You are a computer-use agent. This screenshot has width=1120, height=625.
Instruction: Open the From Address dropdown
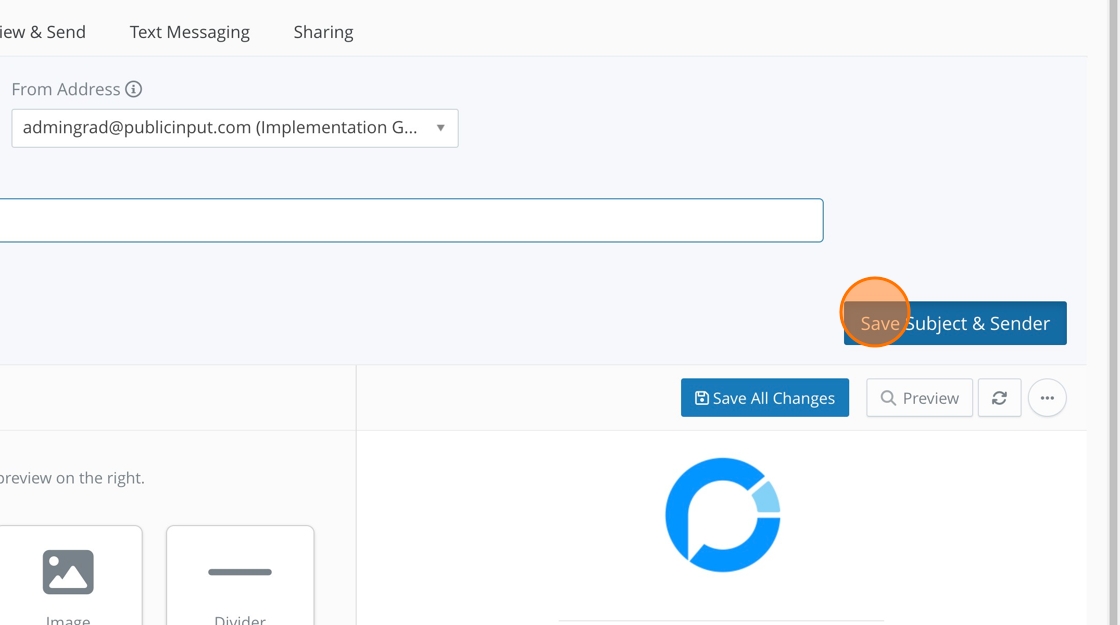(x=220, y=128)
